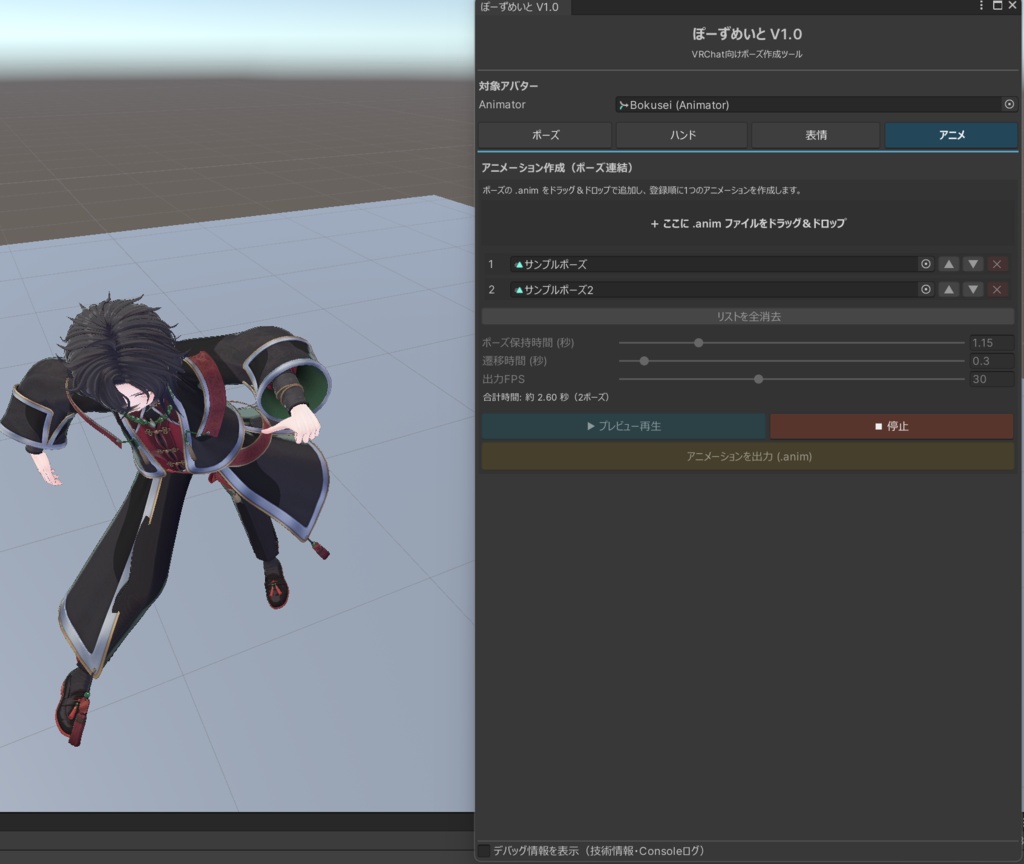Toggle デバッグ情報を表示 checkbox

pyautogui.click(x=484, y=850)
